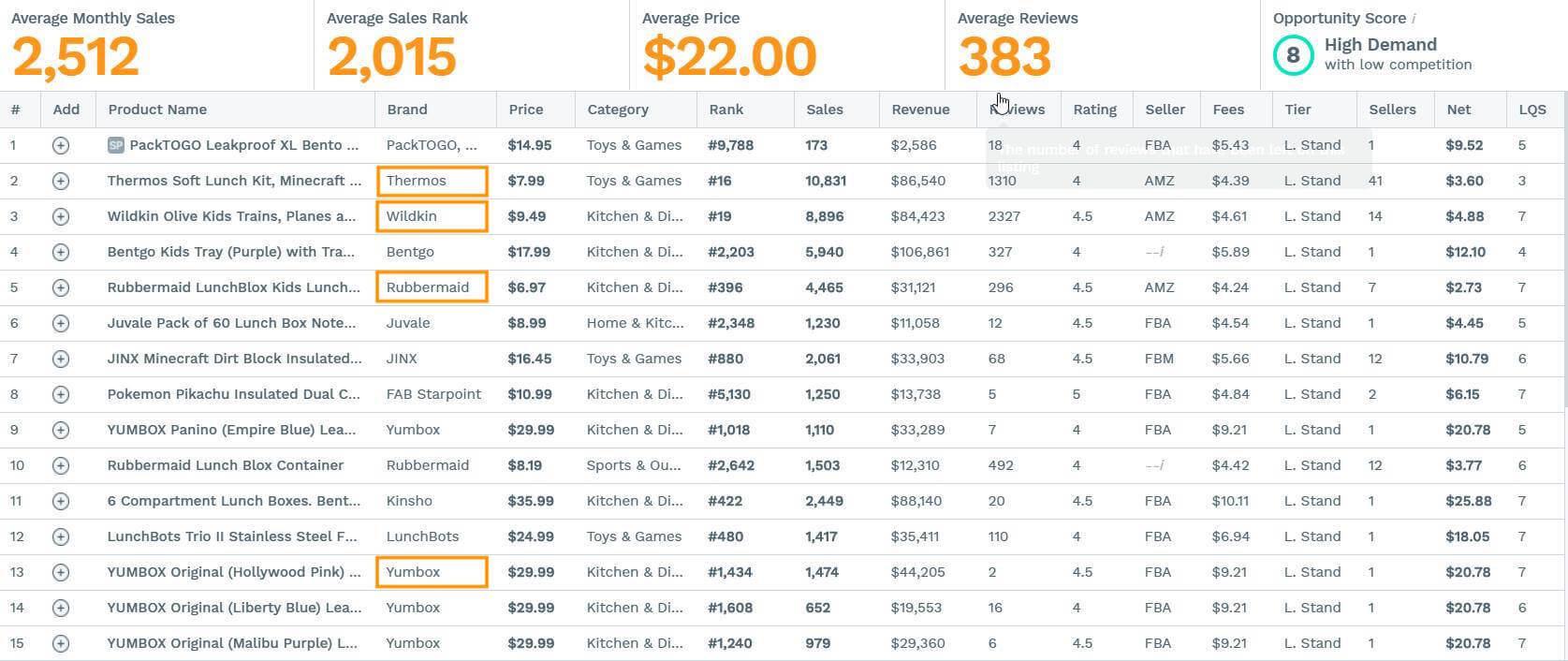Image resolution: width=1568 pixels, height=661 pixels.
Task: Click seller info icon in Rubbermaid Lunch Blox Container row
Action: [1162, 465]
